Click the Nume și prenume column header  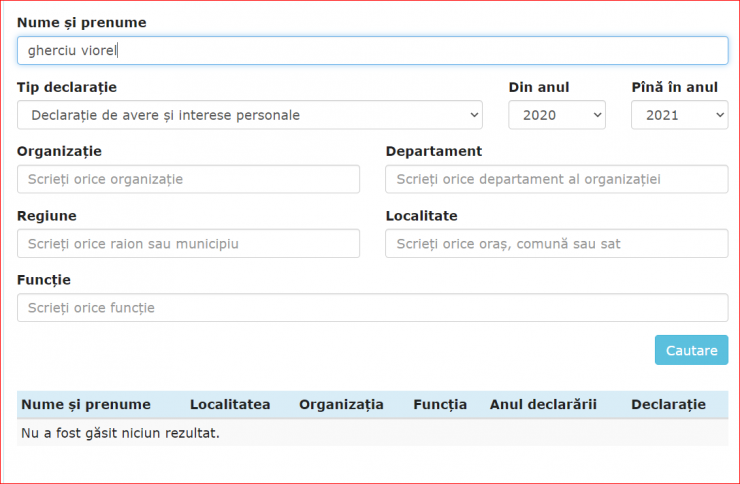(x=86, y=404)
